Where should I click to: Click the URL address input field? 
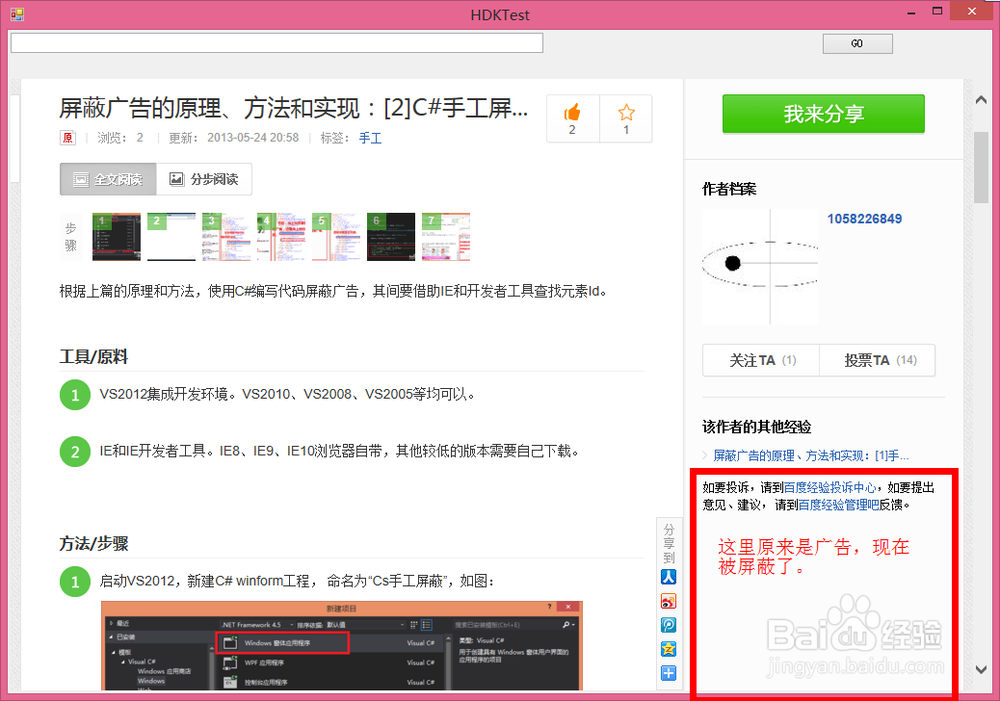pyautogui.click(x=277, y=43)
